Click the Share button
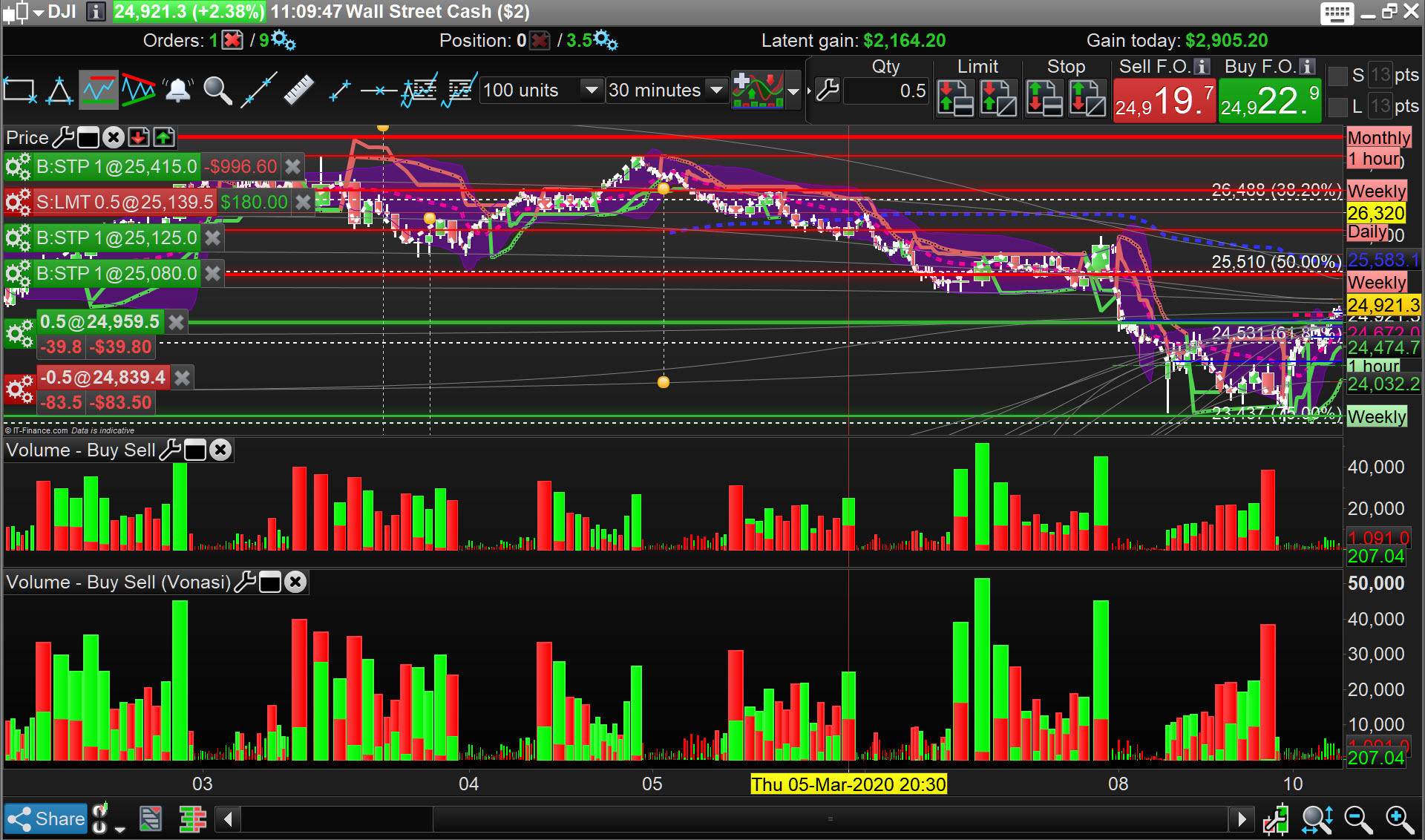Screen dimensions: 1425x840 pyautogui.click(x=46, y=818)
